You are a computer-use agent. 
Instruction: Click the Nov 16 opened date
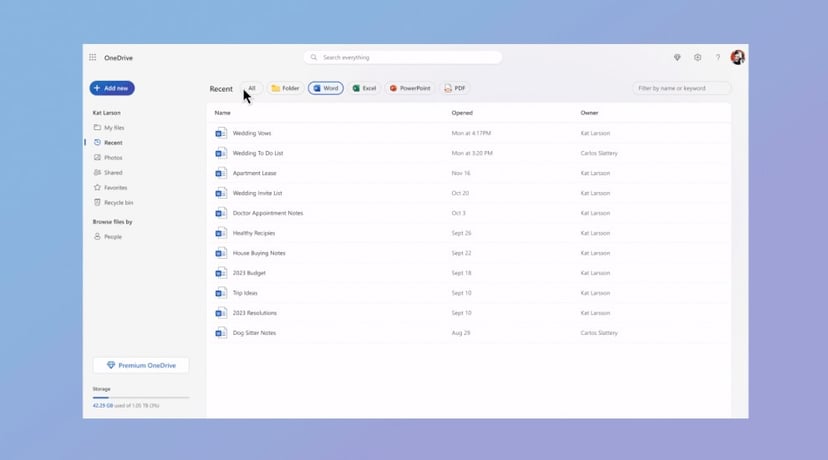[460, 173]
